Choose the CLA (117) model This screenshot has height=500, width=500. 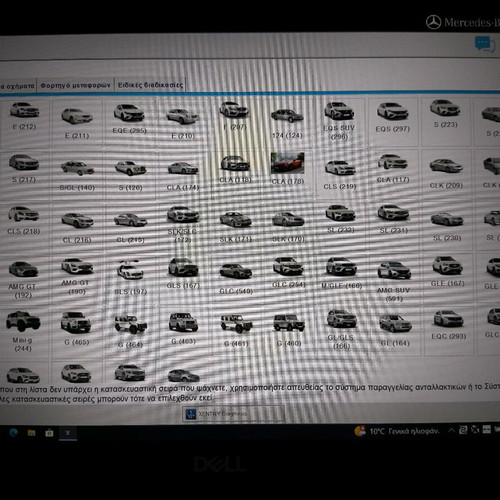(x=393, y=174)
